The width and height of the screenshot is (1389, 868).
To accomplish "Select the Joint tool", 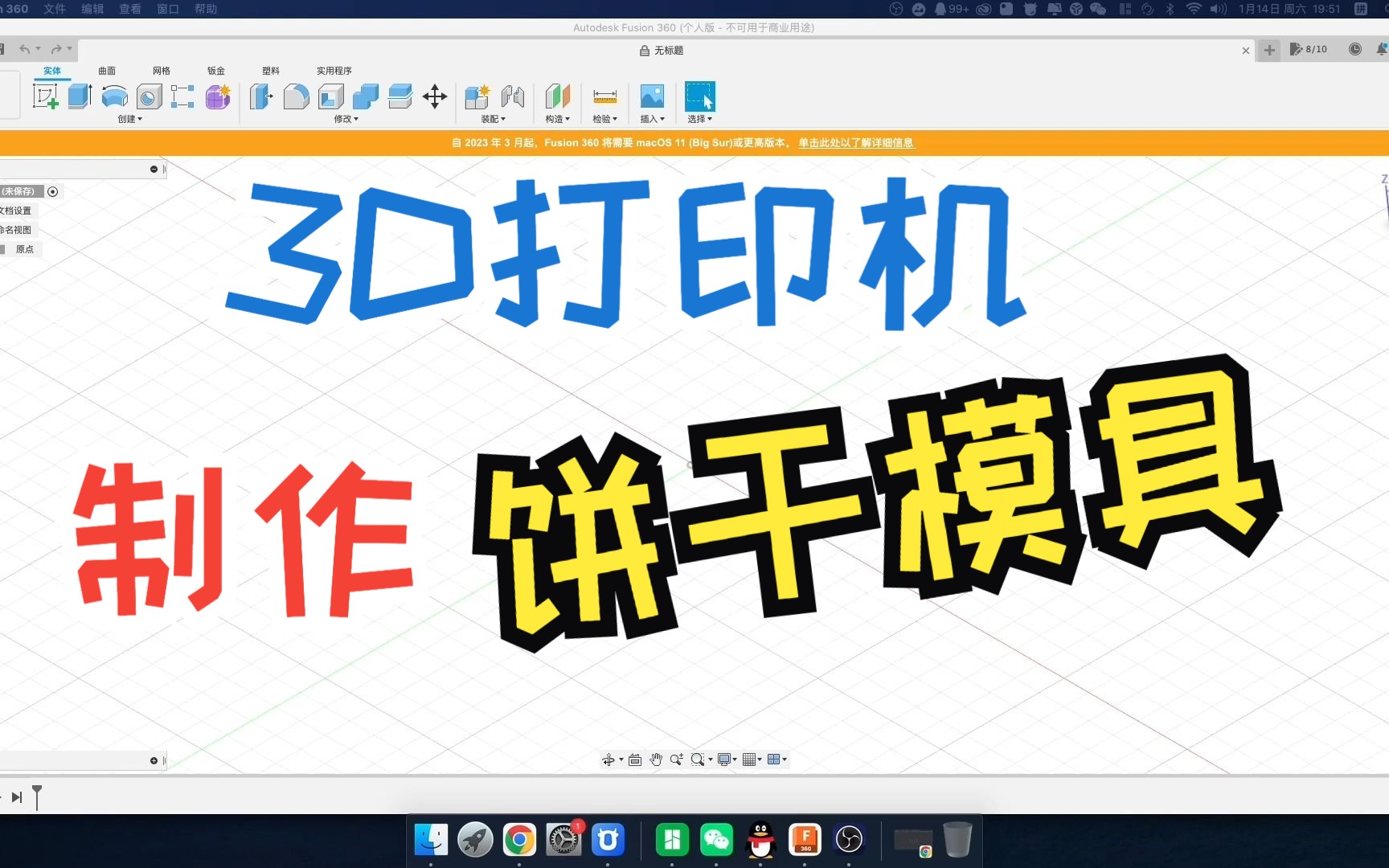I will (513, 97).
